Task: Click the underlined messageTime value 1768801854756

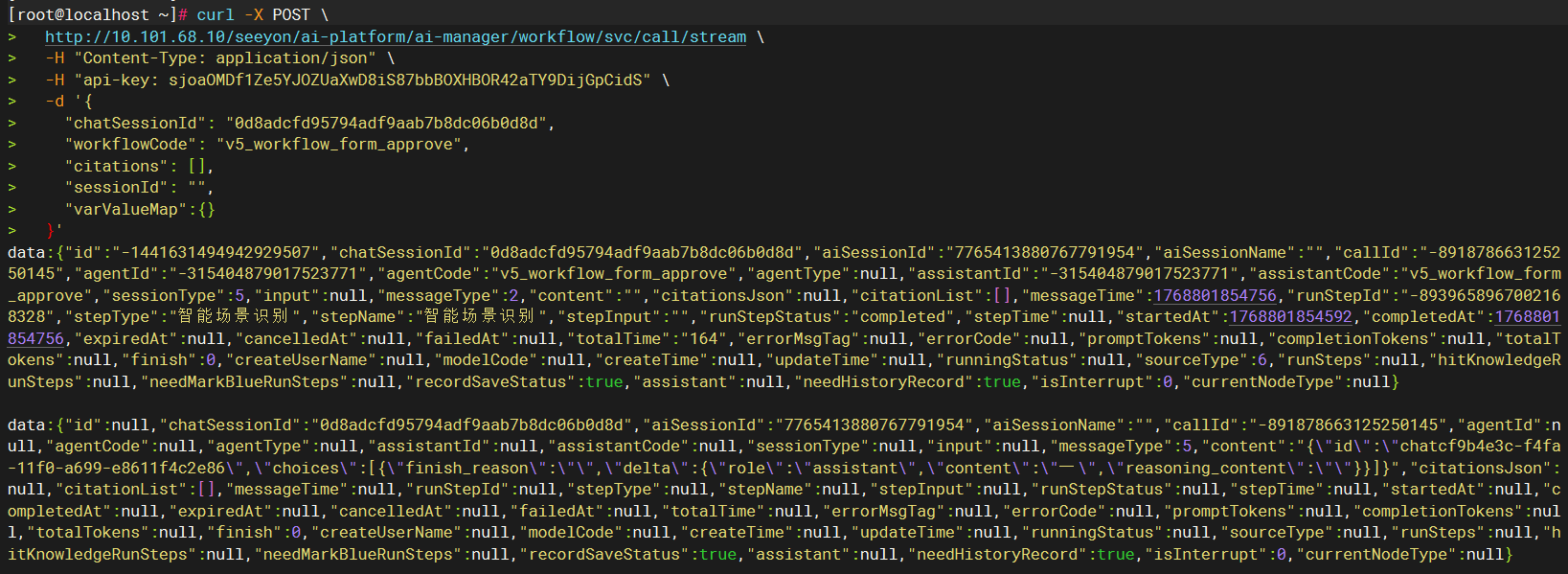Action: pos(1216,296)
